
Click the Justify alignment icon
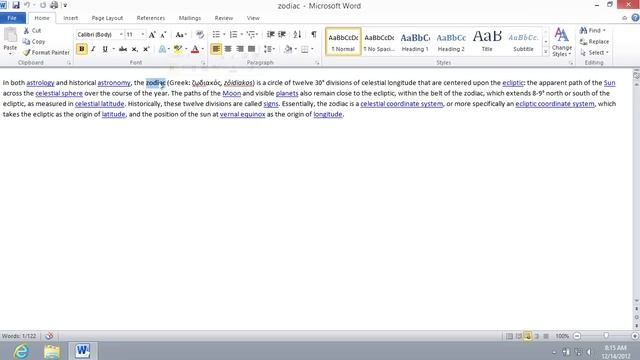point(251,49)
